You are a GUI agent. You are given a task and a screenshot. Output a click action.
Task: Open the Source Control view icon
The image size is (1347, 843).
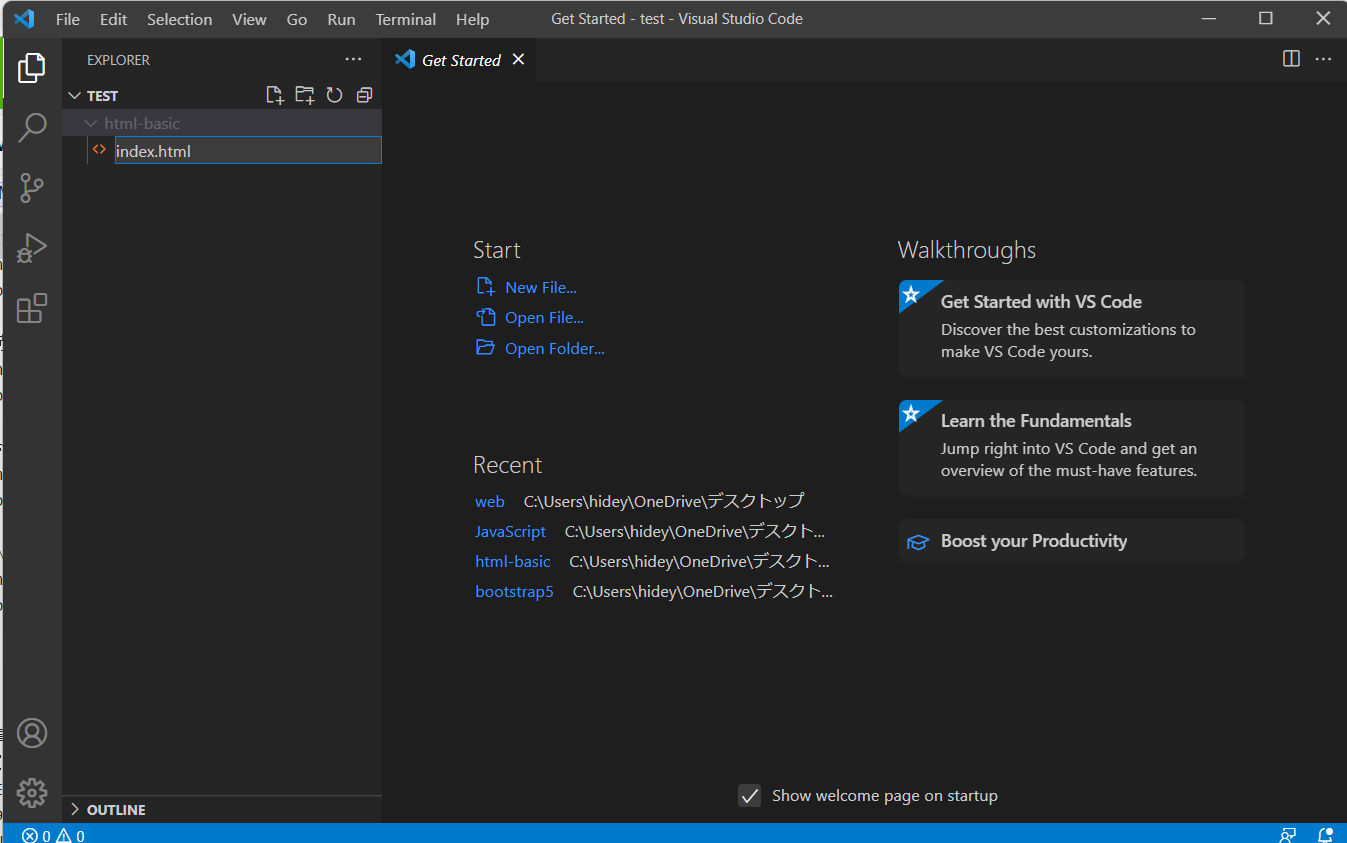coord(32,188)
